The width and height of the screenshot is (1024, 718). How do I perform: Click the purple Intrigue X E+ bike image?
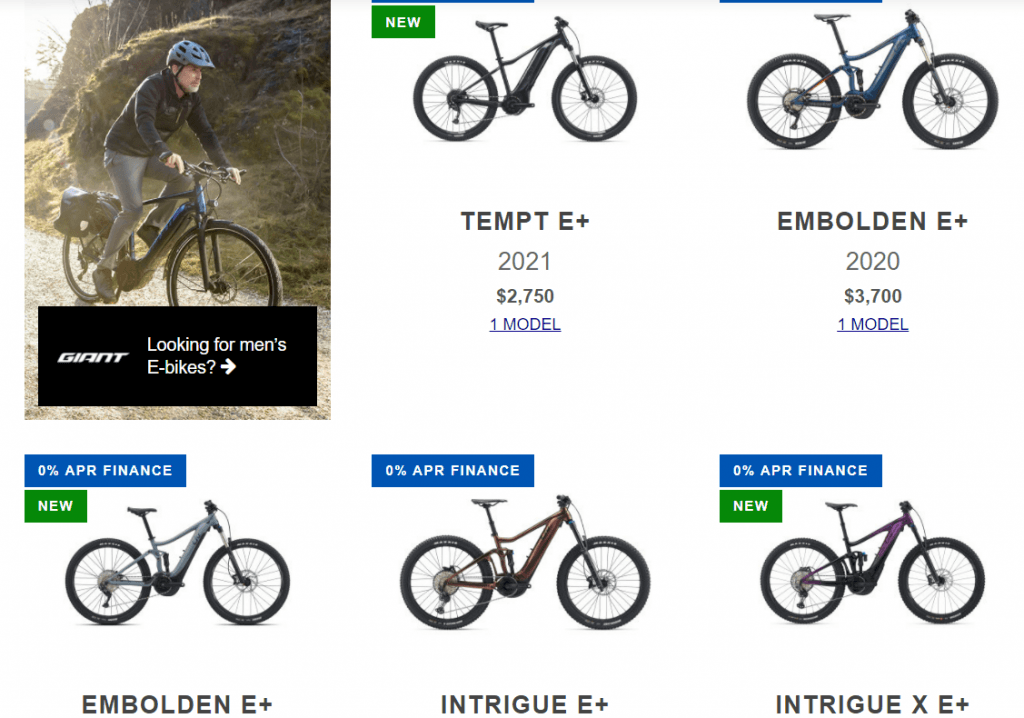pos(872,563)
